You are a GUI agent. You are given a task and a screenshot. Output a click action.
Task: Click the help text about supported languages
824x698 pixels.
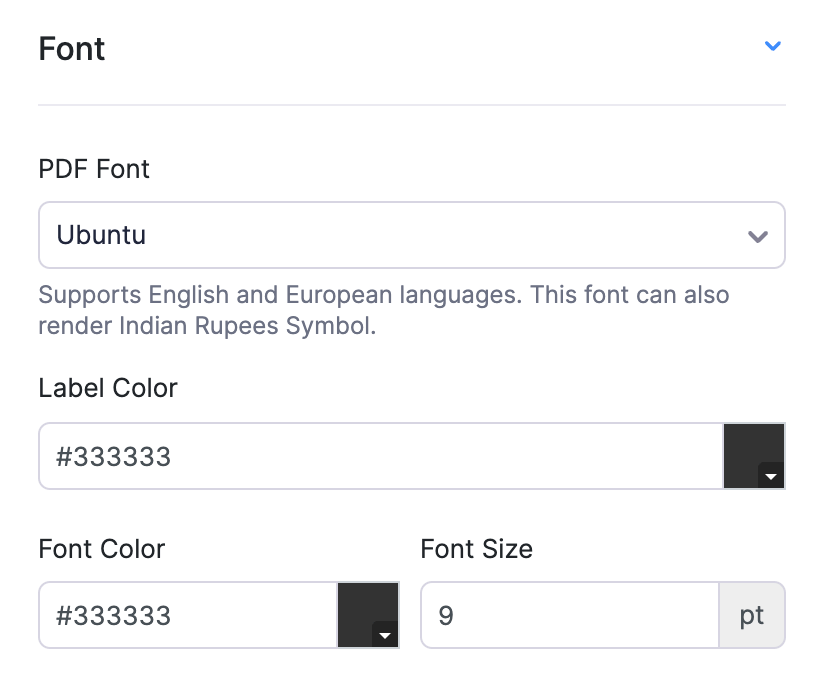click(383, 296)
